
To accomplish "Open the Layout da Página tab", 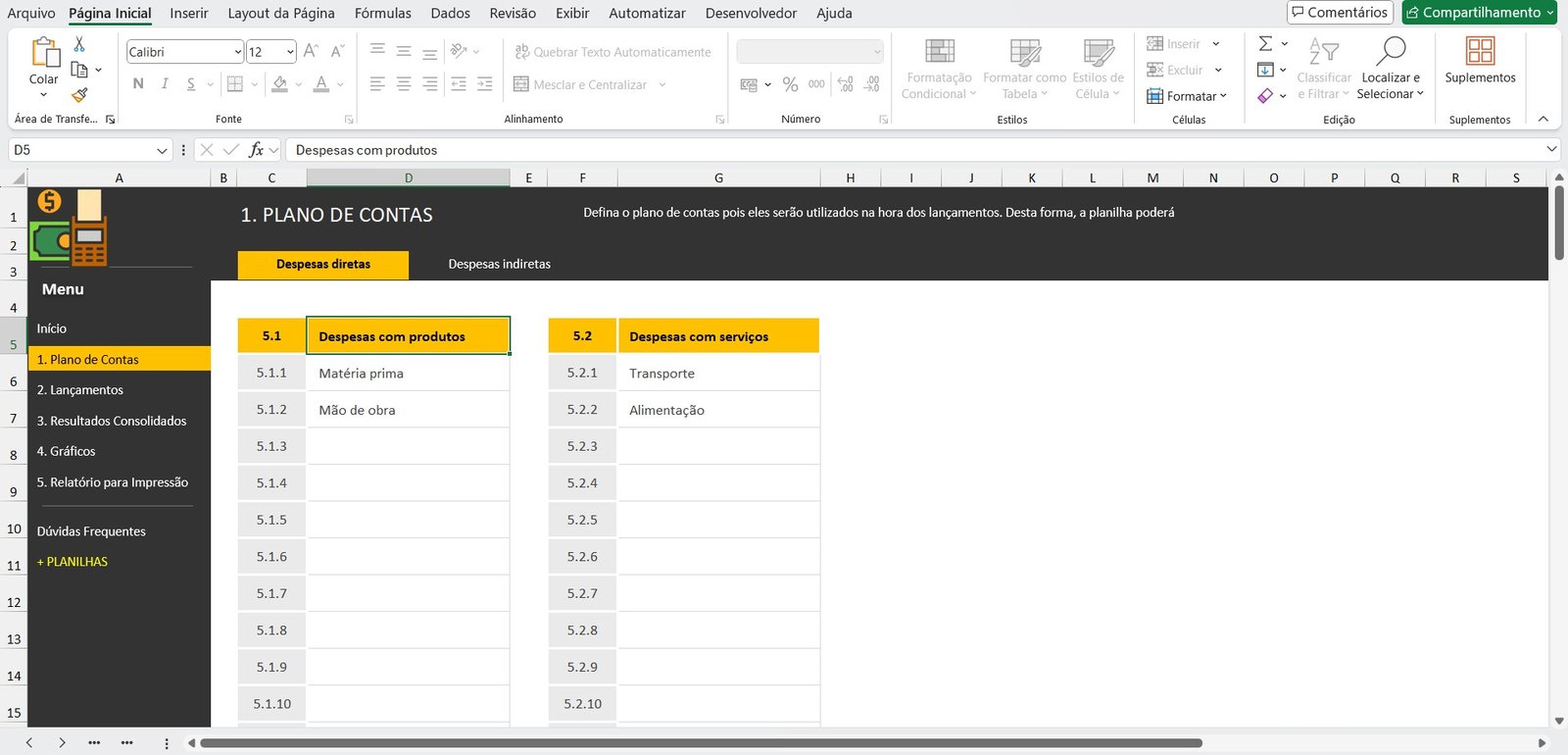I will (281, 13).
